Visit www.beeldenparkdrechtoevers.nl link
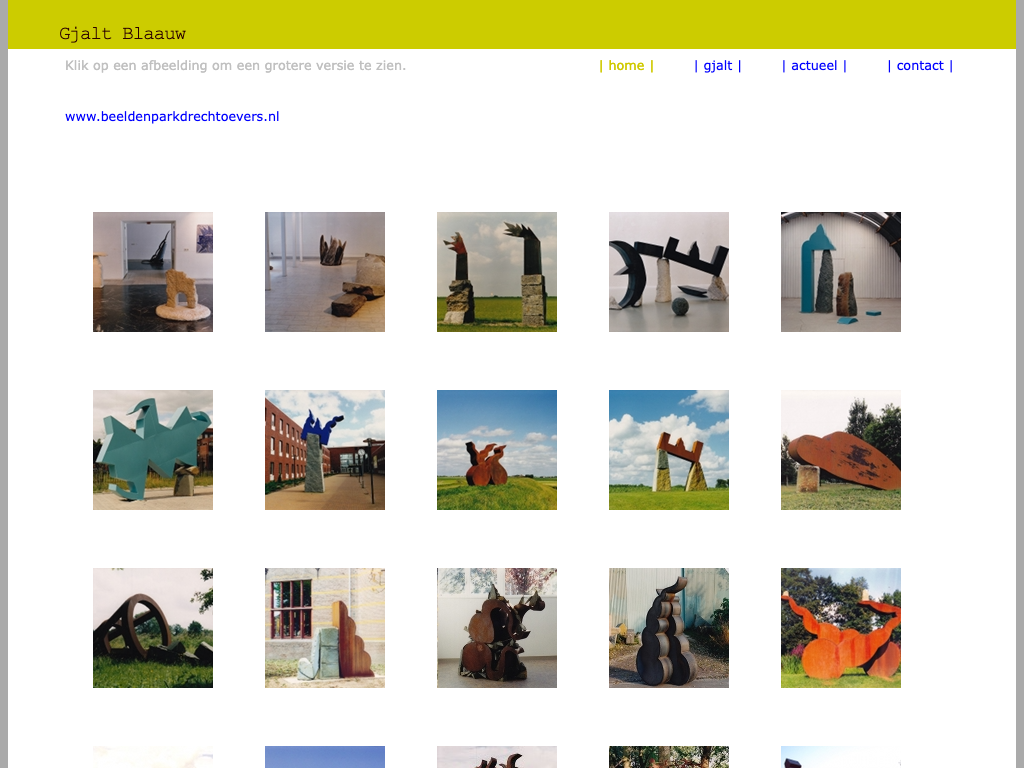The height and width of the screenshot is (768, 1024). coord(172,117)
